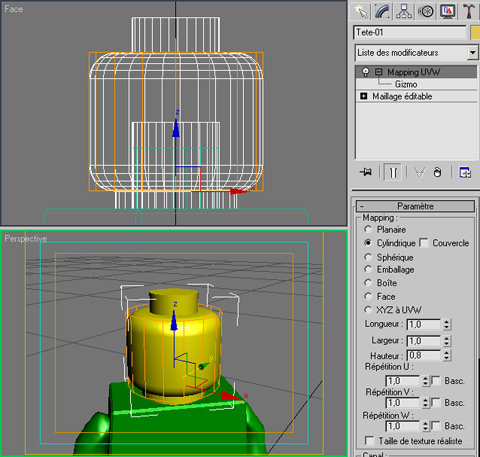Click the Répétition W value field

pos(402,426)
